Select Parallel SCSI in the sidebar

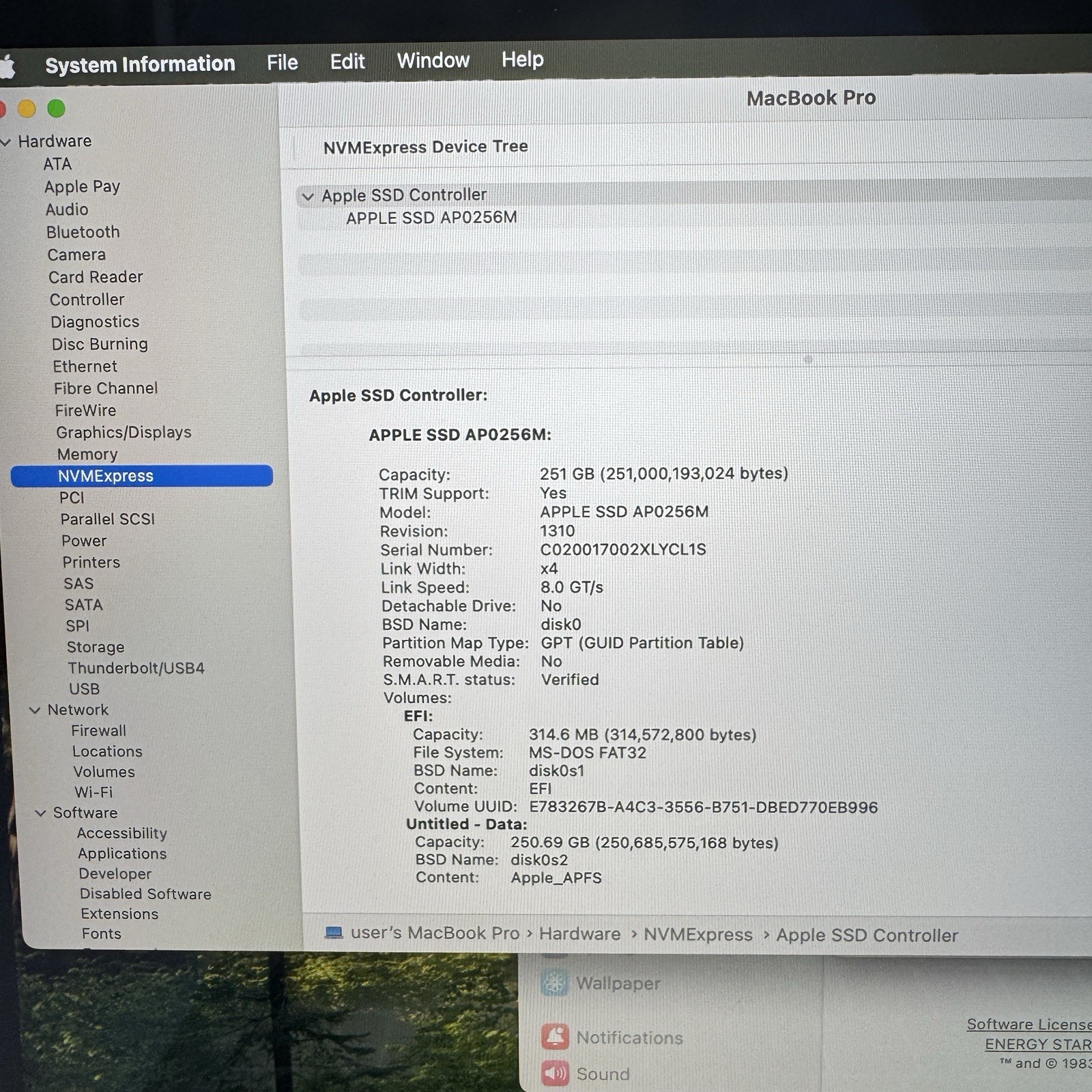click(x=108, y=519)
